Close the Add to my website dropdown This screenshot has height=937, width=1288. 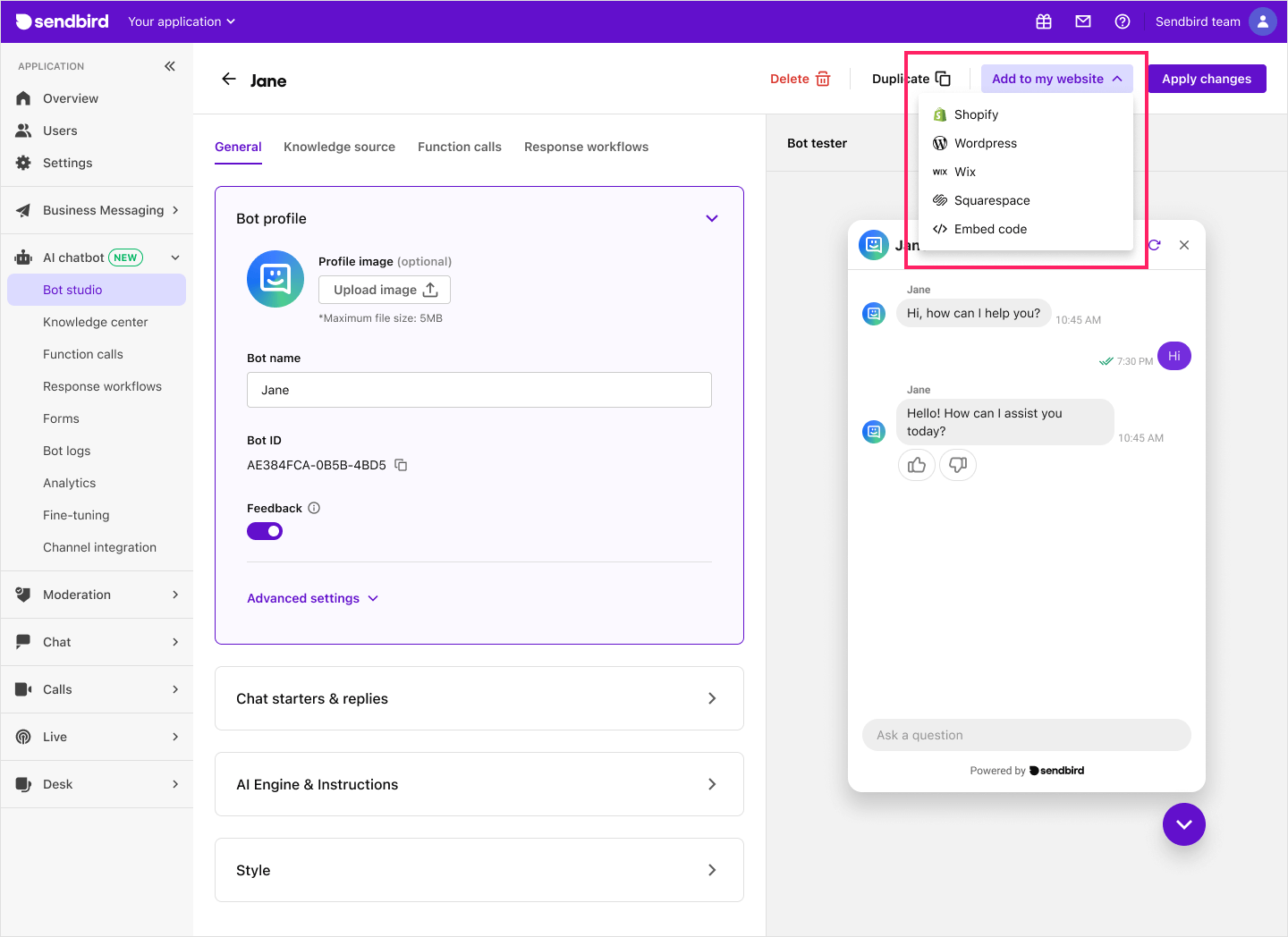coord(1057,79)
